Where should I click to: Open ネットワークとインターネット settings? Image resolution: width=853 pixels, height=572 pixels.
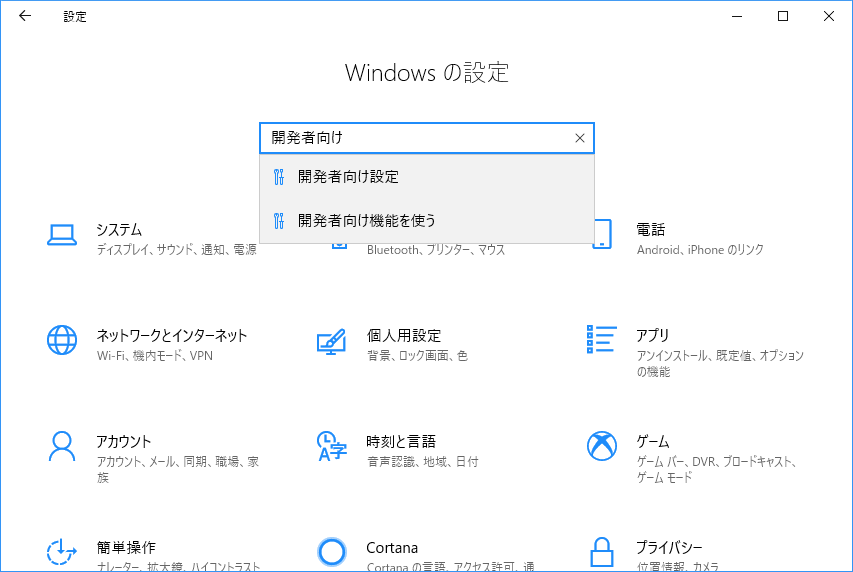tap(172, 336)
